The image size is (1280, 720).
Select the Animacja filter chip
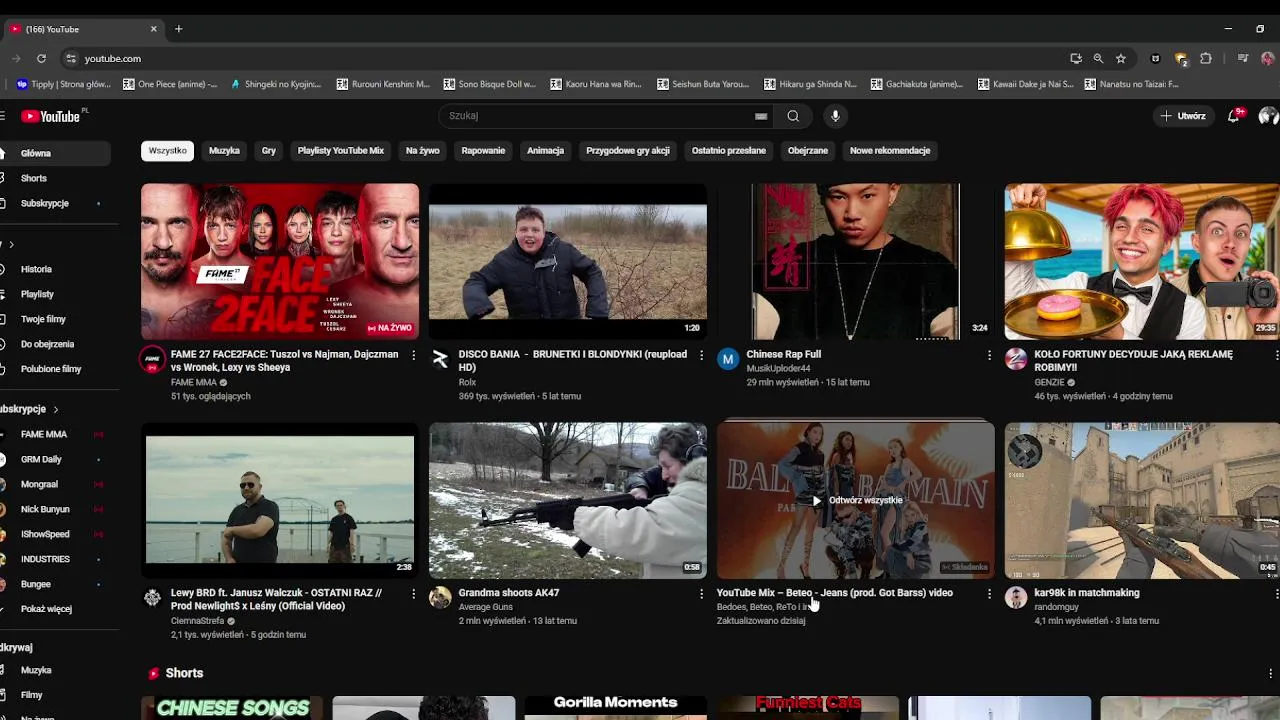(546, 151)
